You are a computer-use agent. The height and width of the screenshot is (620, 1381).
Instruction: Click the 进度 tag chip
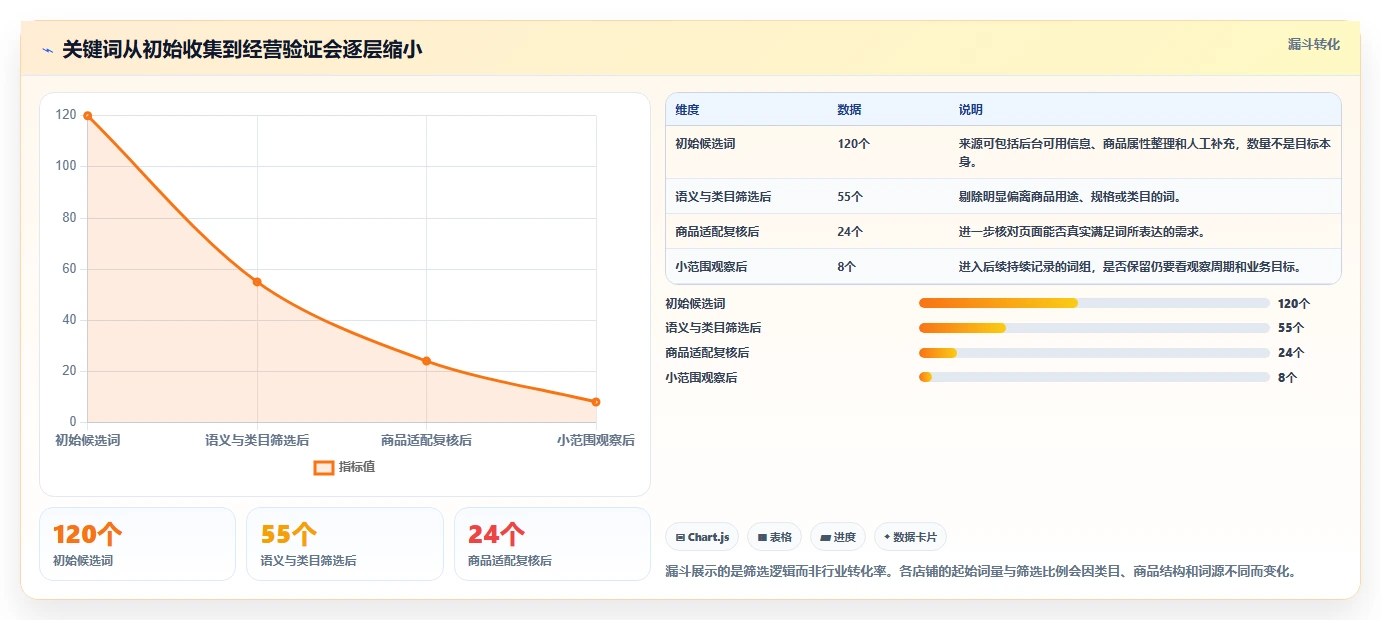(x=838, y=537)
